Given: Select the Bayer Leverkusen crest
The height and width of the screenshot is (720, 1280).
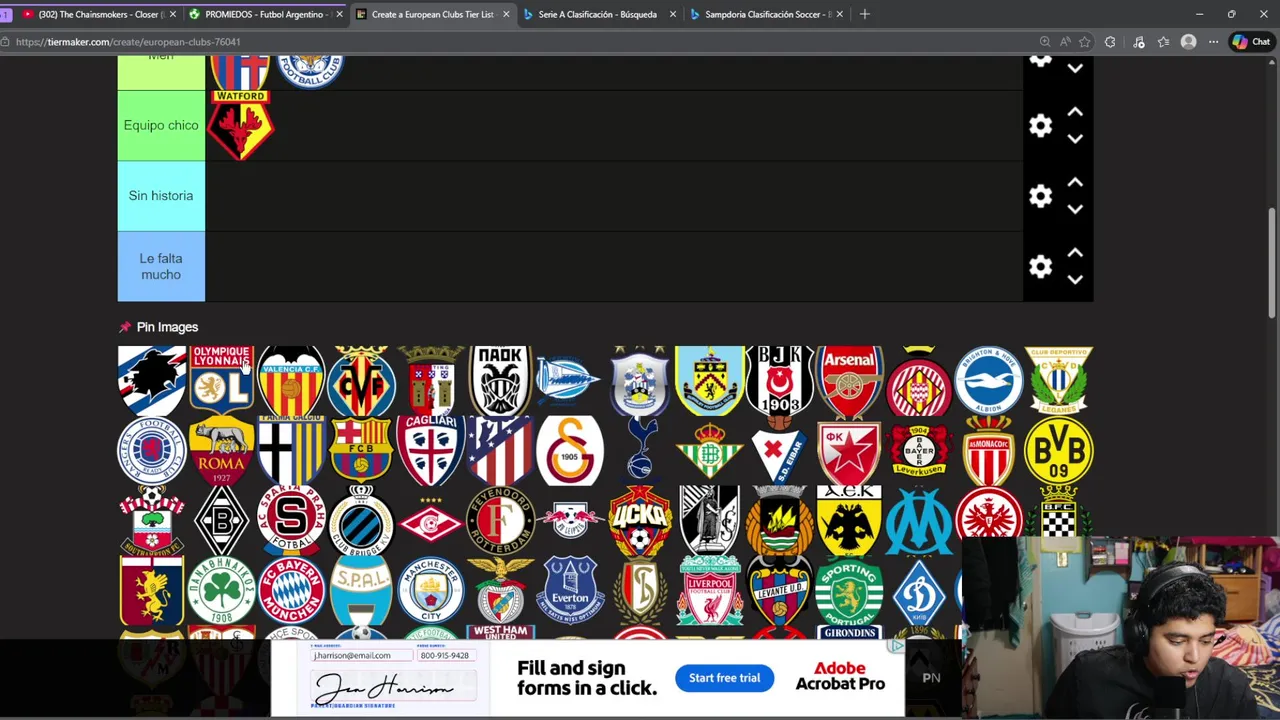Looking at the screenshot, I should click(919, 451).
